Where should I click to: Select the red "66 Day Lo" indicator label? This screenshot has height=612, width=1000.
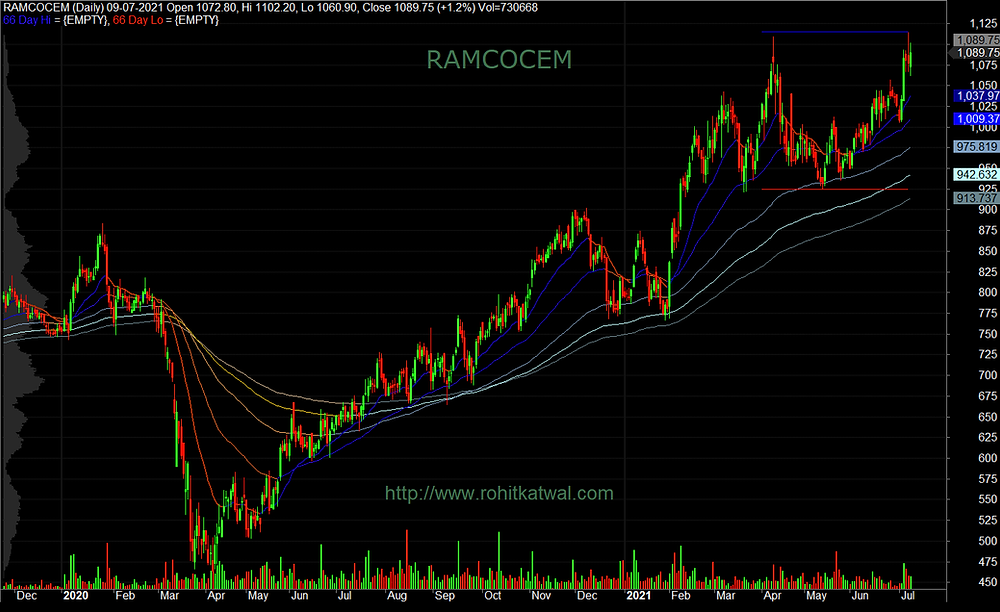138,20
